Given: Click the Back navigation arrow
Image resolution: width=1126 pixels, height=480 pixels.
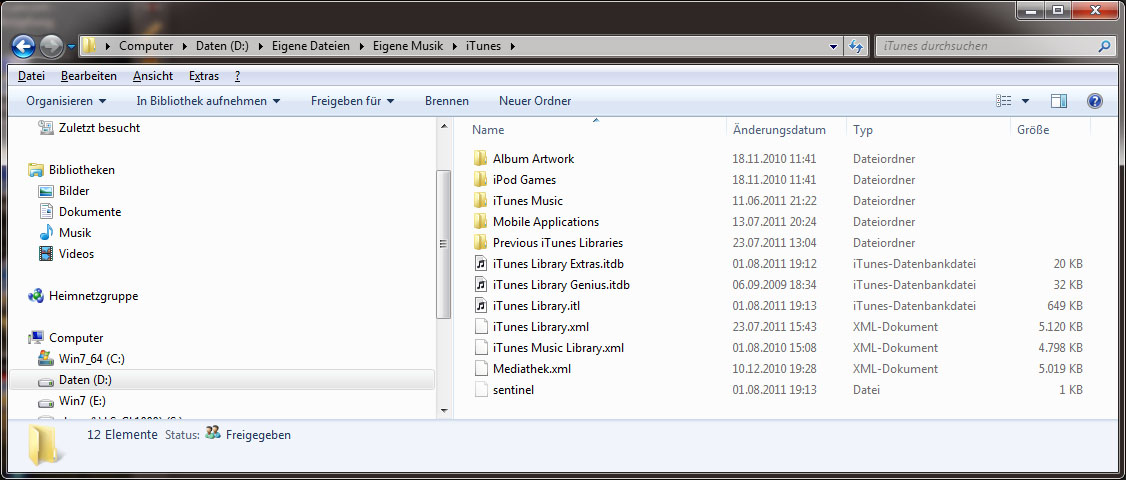Looking at the screenshot, I should pyautogui.click(x=24, y=47).
